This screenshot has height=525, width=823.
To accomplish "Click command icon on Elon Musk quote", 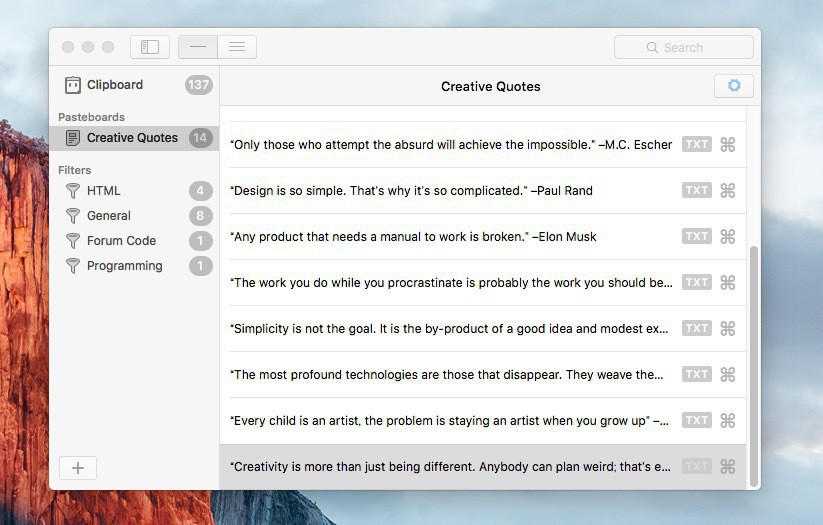I will [x=727, y=237].
